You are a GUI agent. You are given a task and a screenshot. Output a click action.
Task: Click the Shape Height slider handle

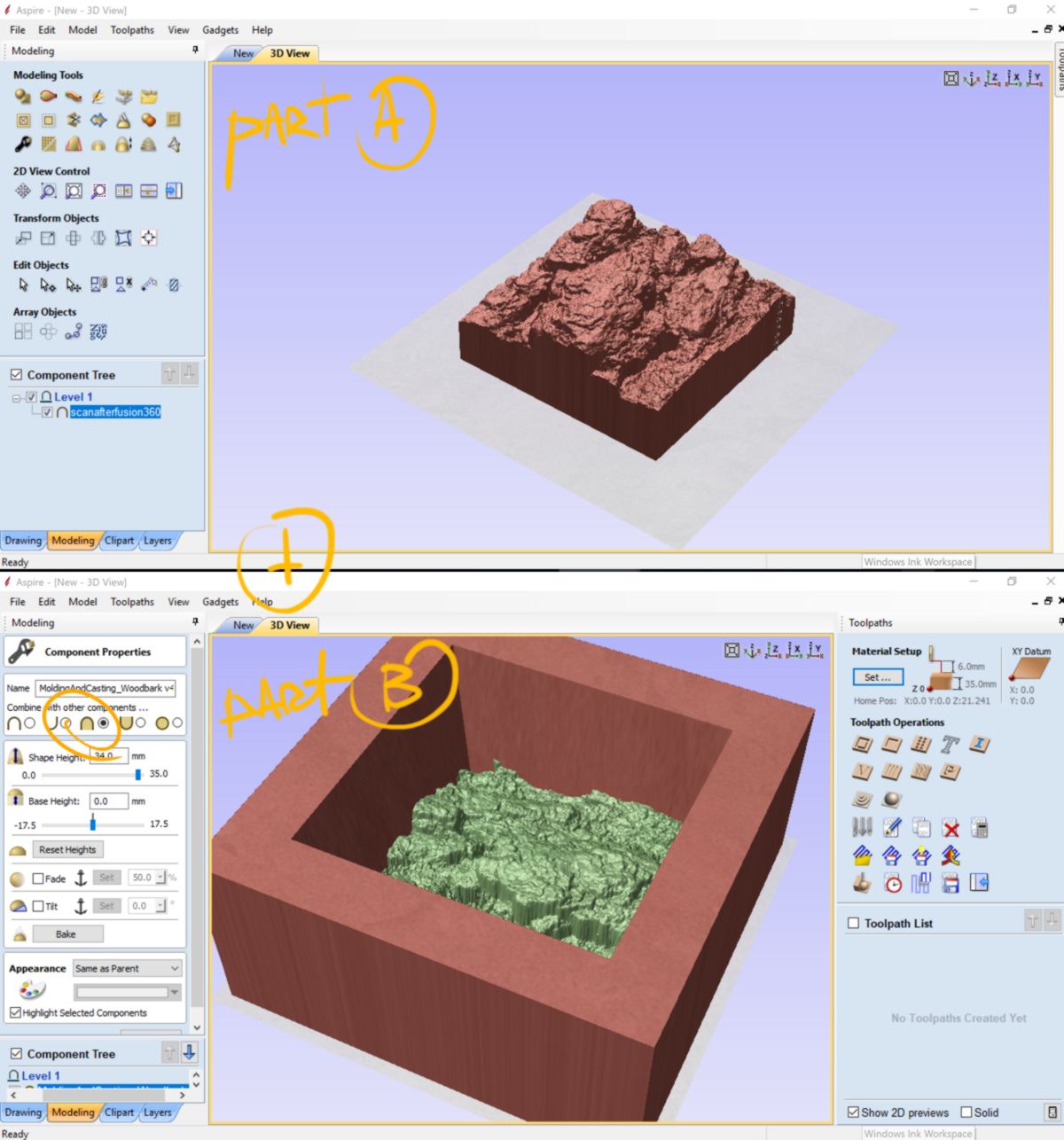coord(138,775)
